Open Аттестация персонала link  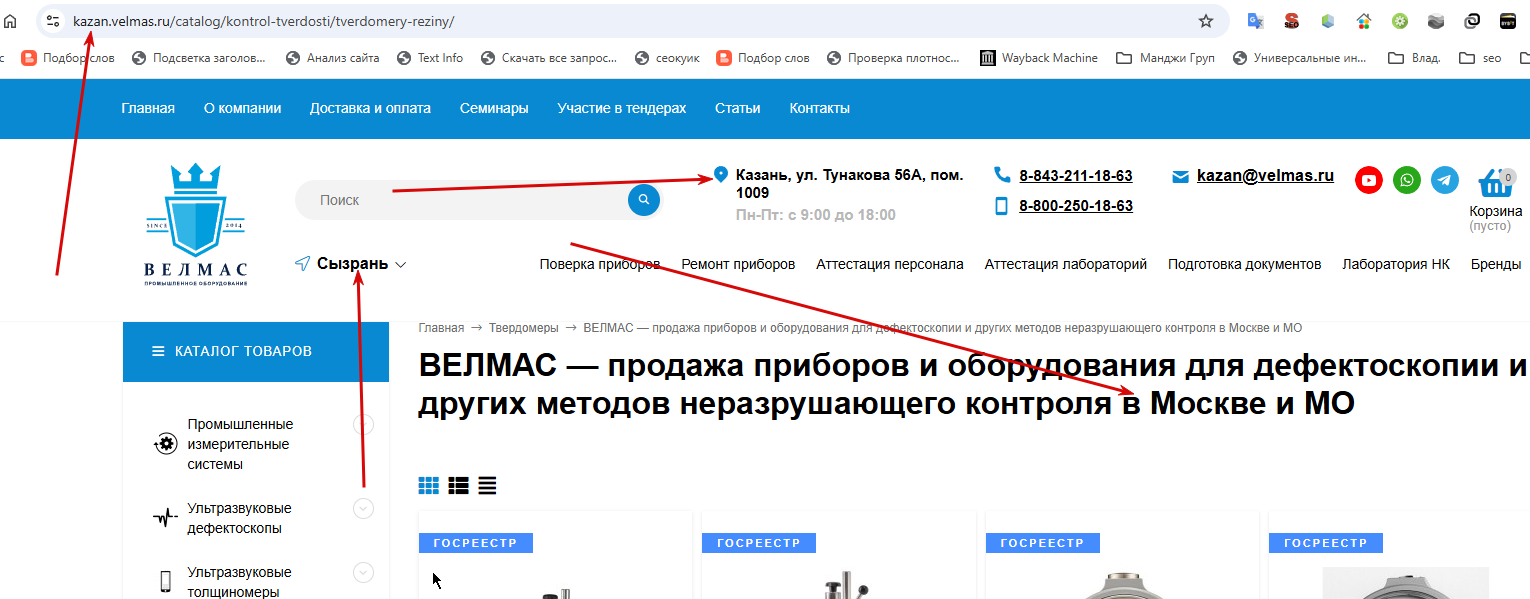[x=890, y=264]
